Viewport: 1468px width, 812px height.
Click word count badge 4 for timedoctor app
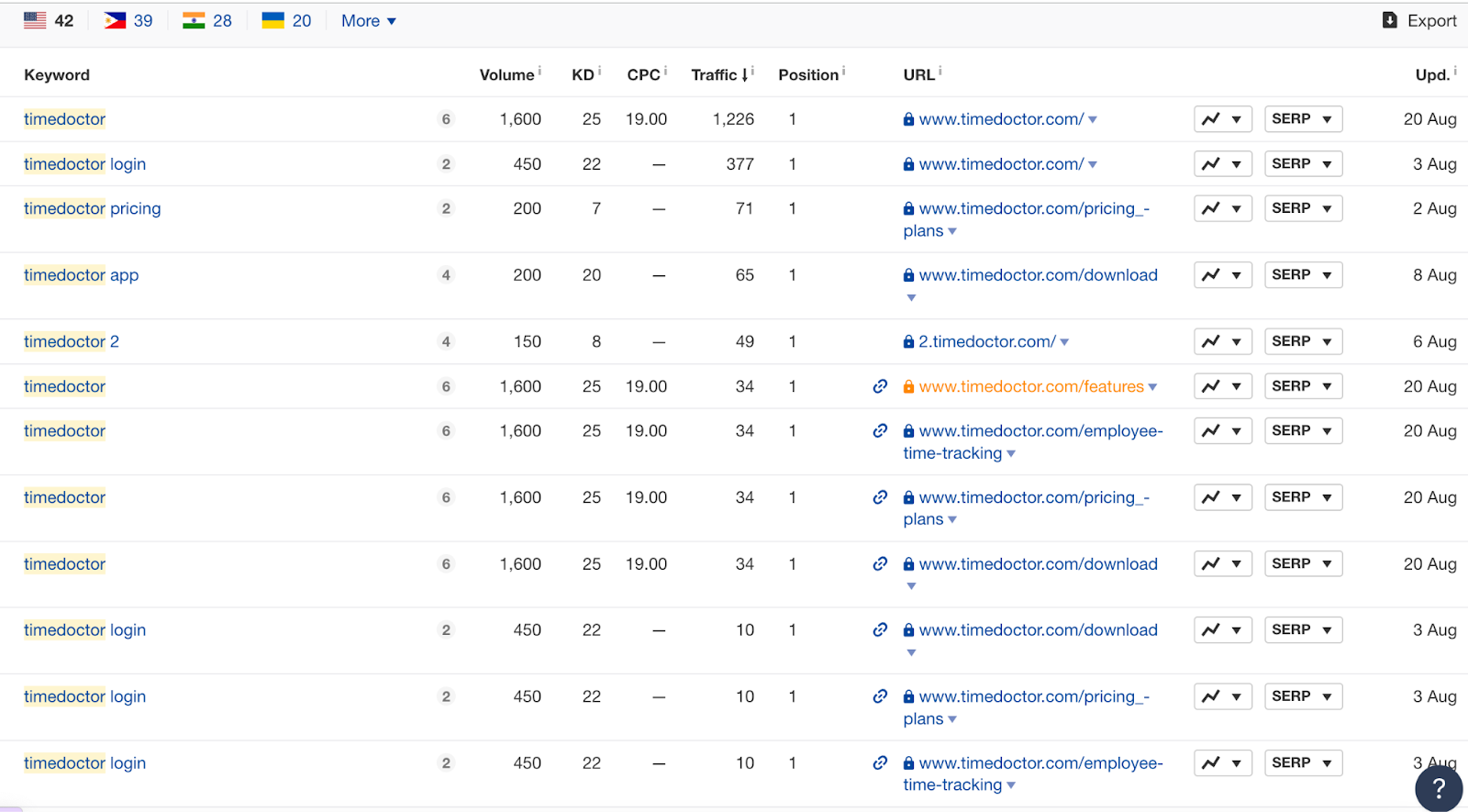click(x=446, y=275)
